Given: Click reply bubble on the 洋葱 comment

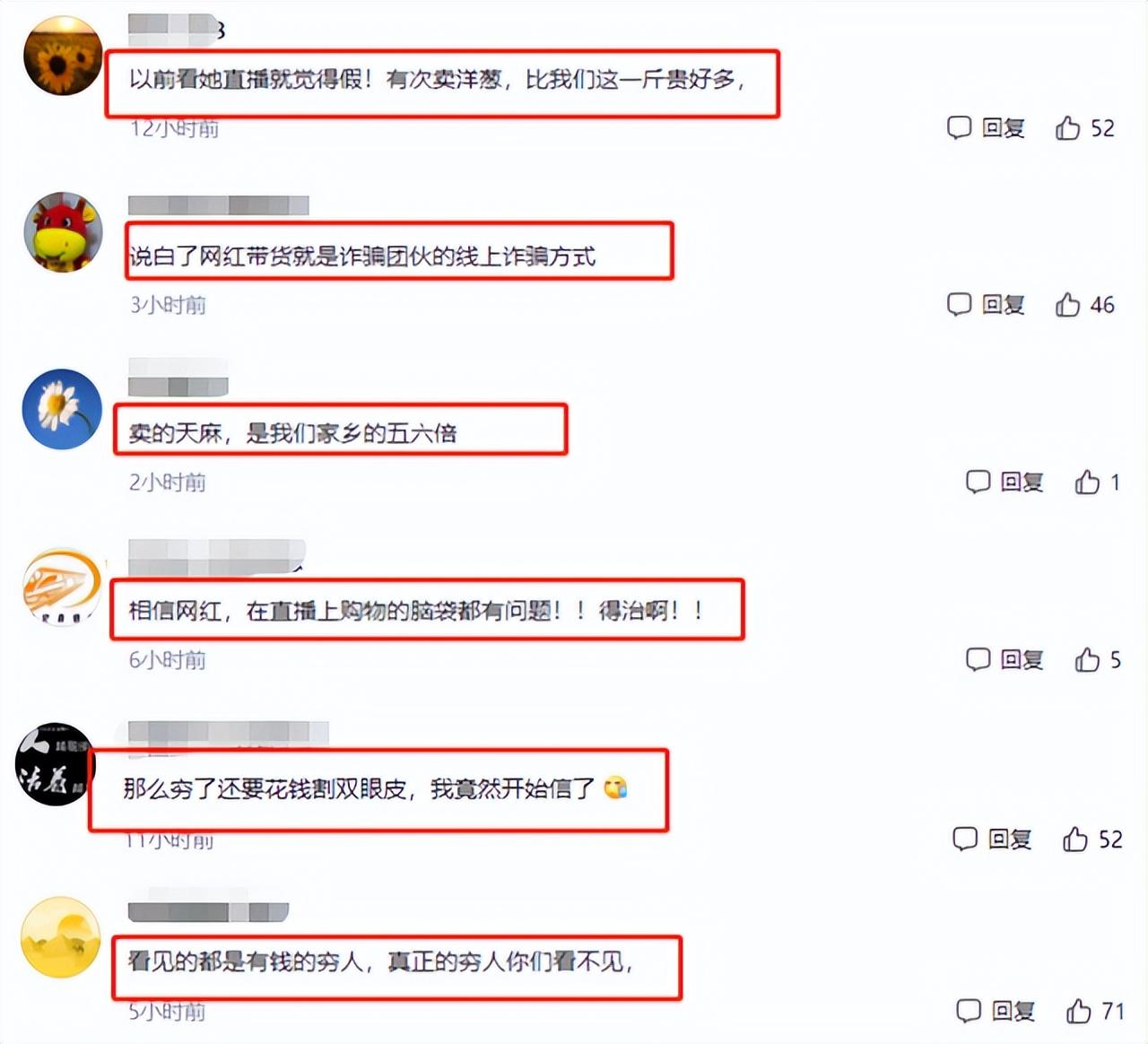Looking at the screenshot, I should [959, 127].
